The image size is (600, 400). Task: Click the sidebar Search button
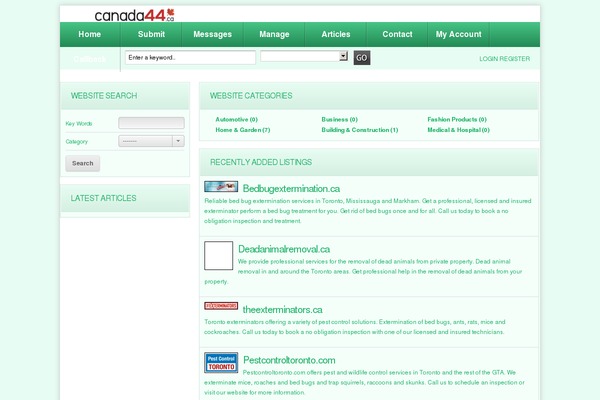[x=83, y=163]
